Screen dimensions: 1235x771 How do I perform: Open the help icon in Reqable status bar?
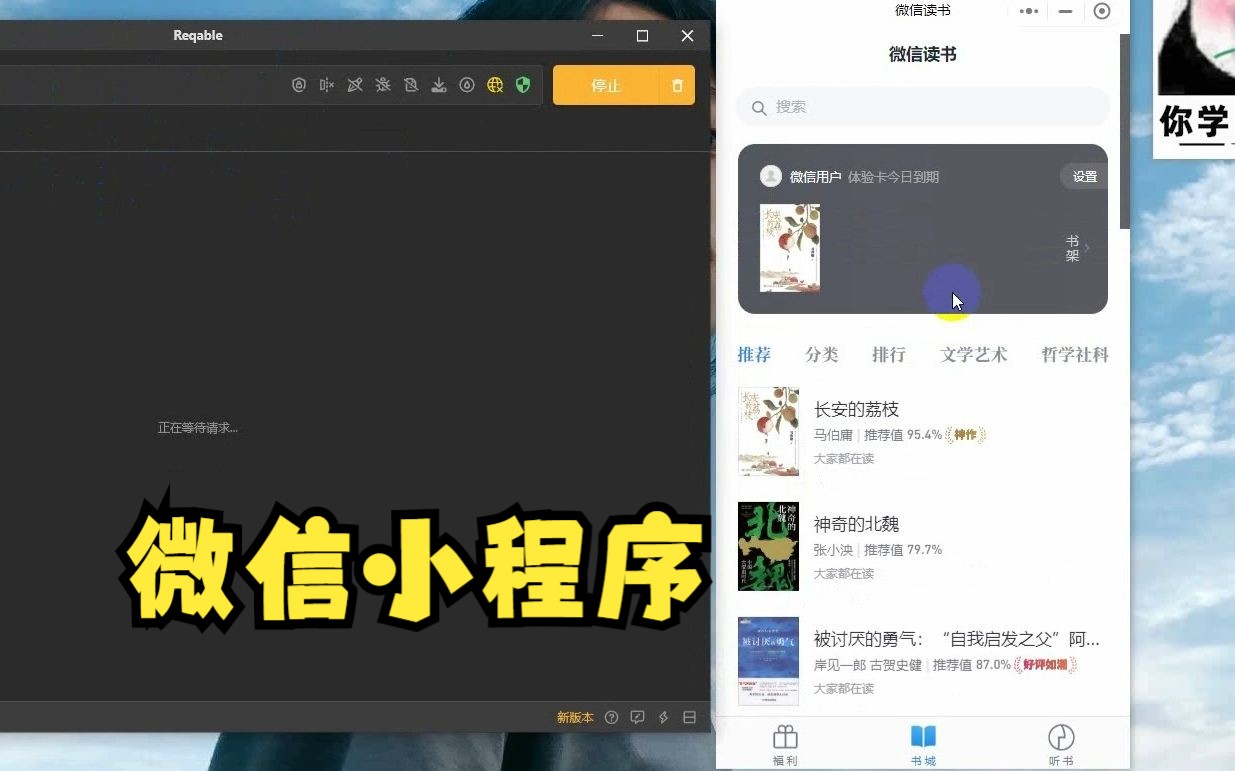point(612,717)
